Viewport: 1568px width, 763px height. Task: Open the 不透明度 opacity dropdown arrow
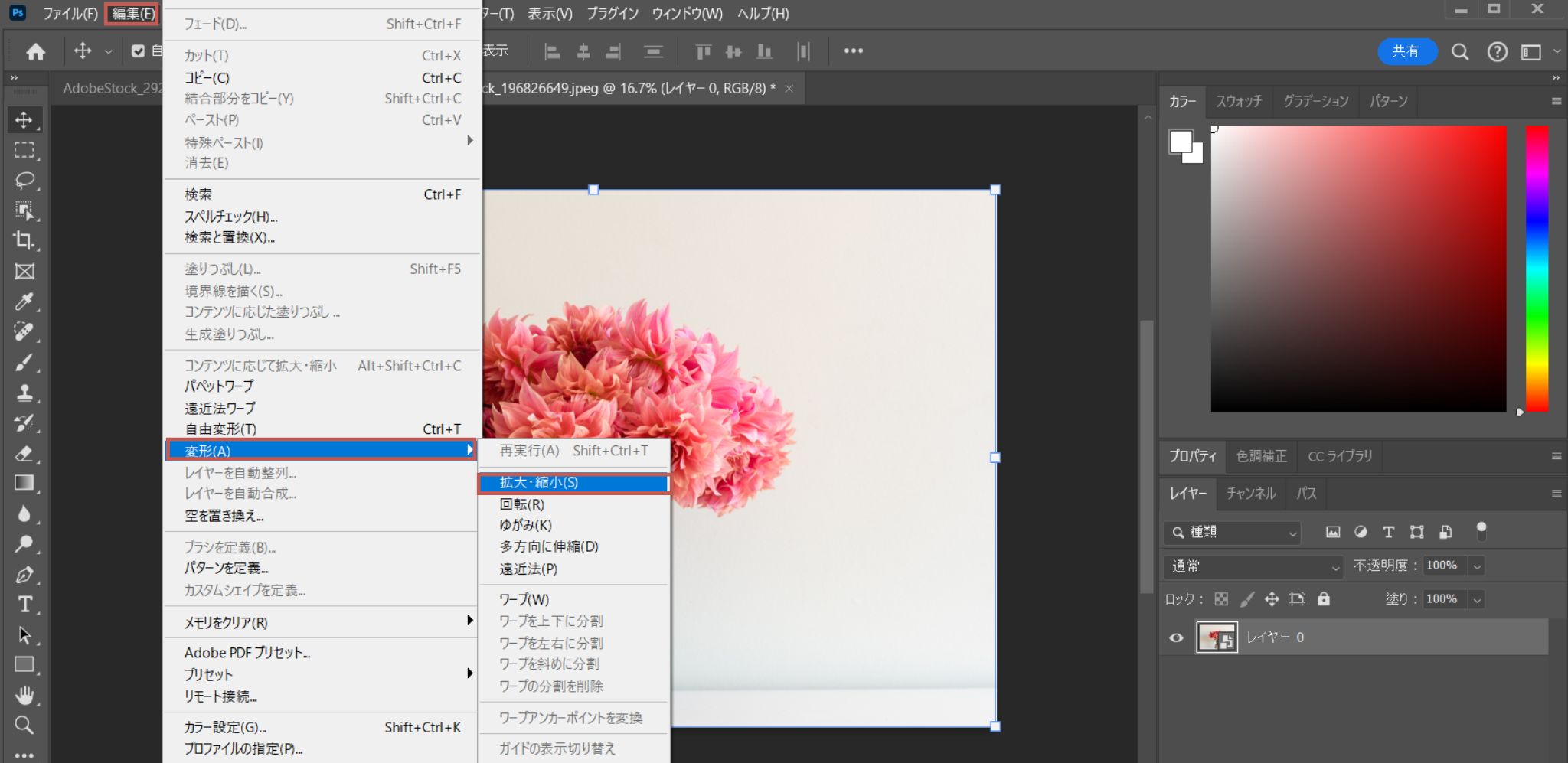pos(1477,566)
